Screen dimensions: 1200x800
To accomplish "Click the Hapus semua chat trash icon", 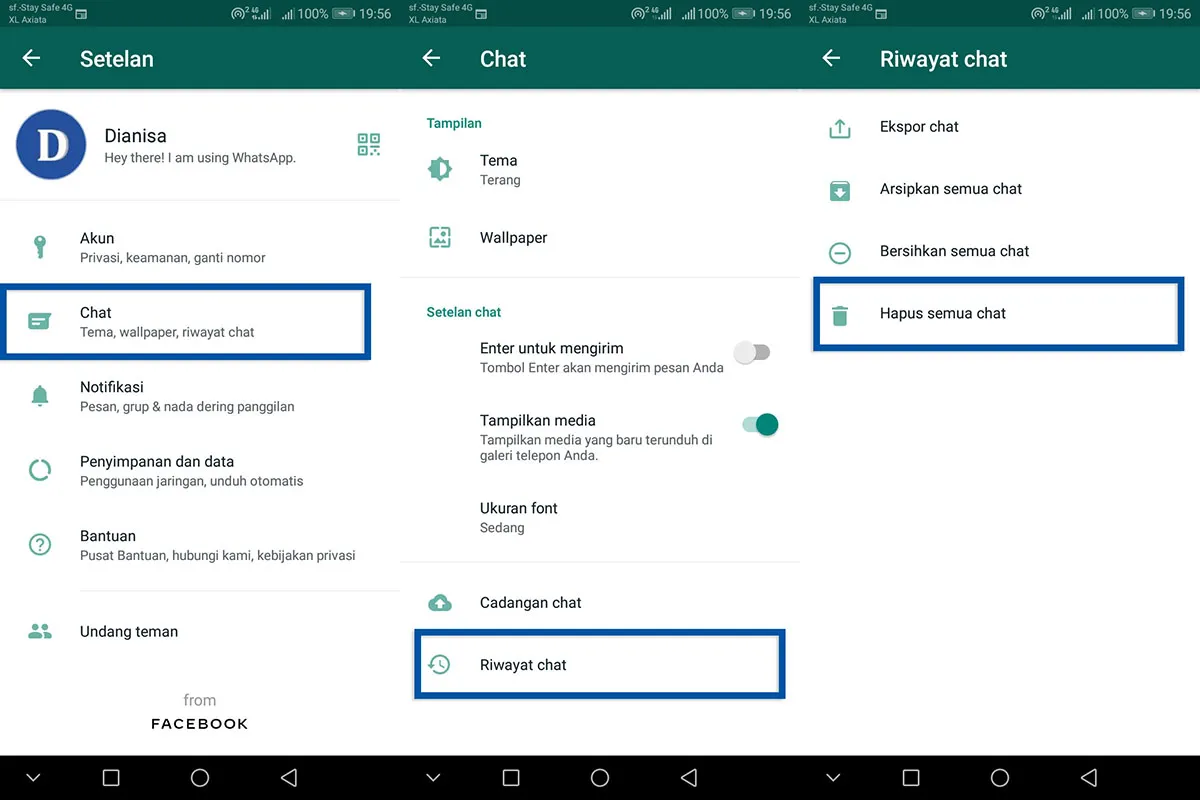I will click(840, 313).
